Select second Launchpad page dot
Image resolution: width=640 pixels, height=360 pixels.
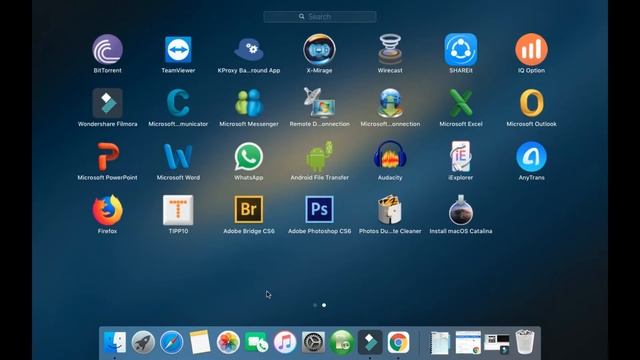[324, 305]
